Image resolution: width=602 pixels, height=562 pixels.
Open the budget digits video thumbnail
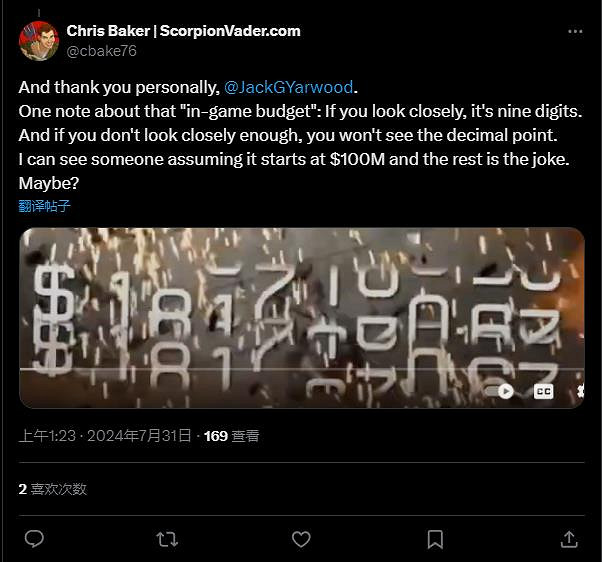point(302,318)
